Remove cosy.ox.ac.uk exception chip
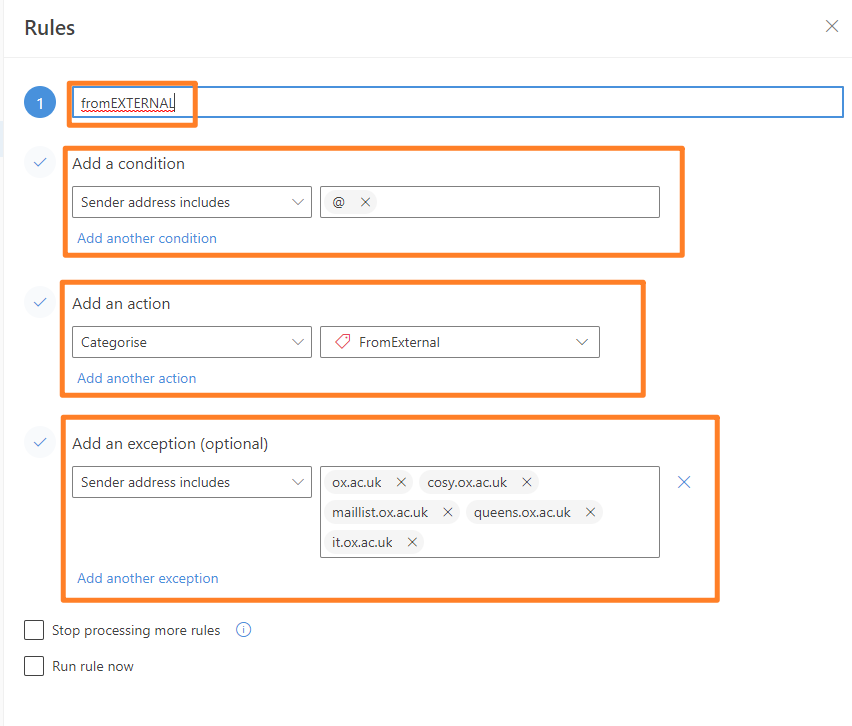852x726 pixels. [527, 482]
